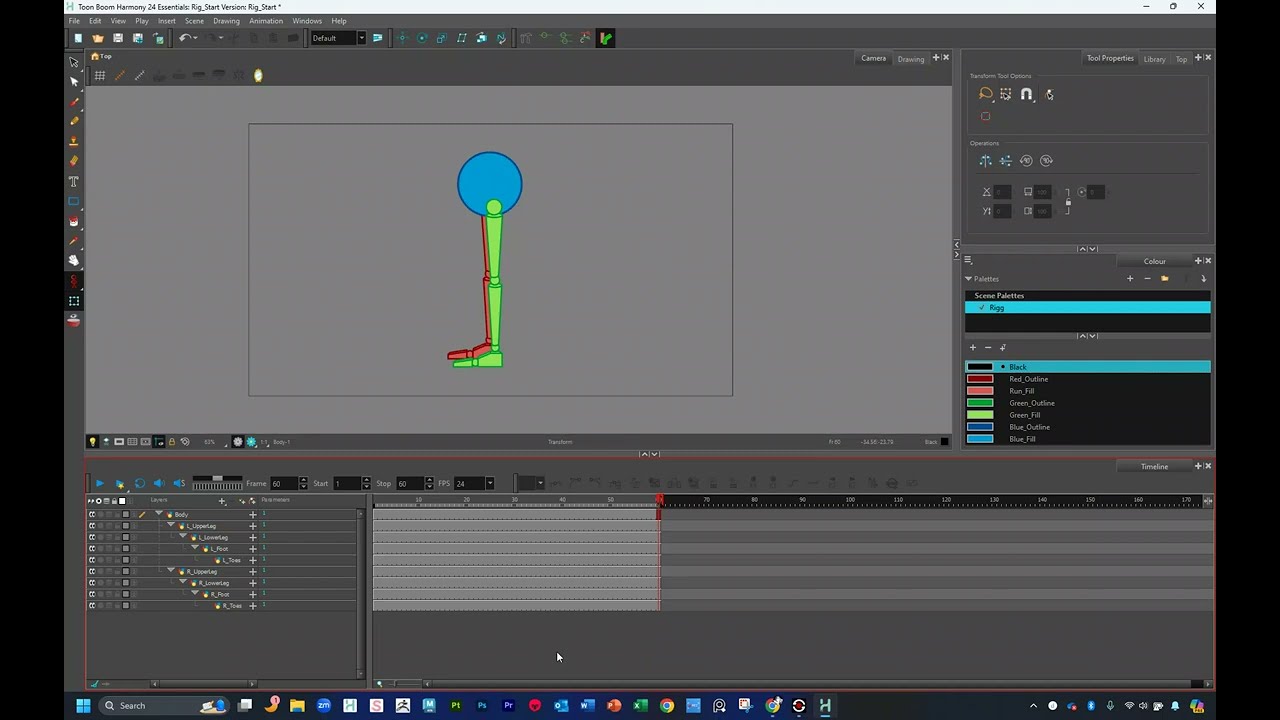Click the Flip Horizontal operation icon

[x=986, y=160]
